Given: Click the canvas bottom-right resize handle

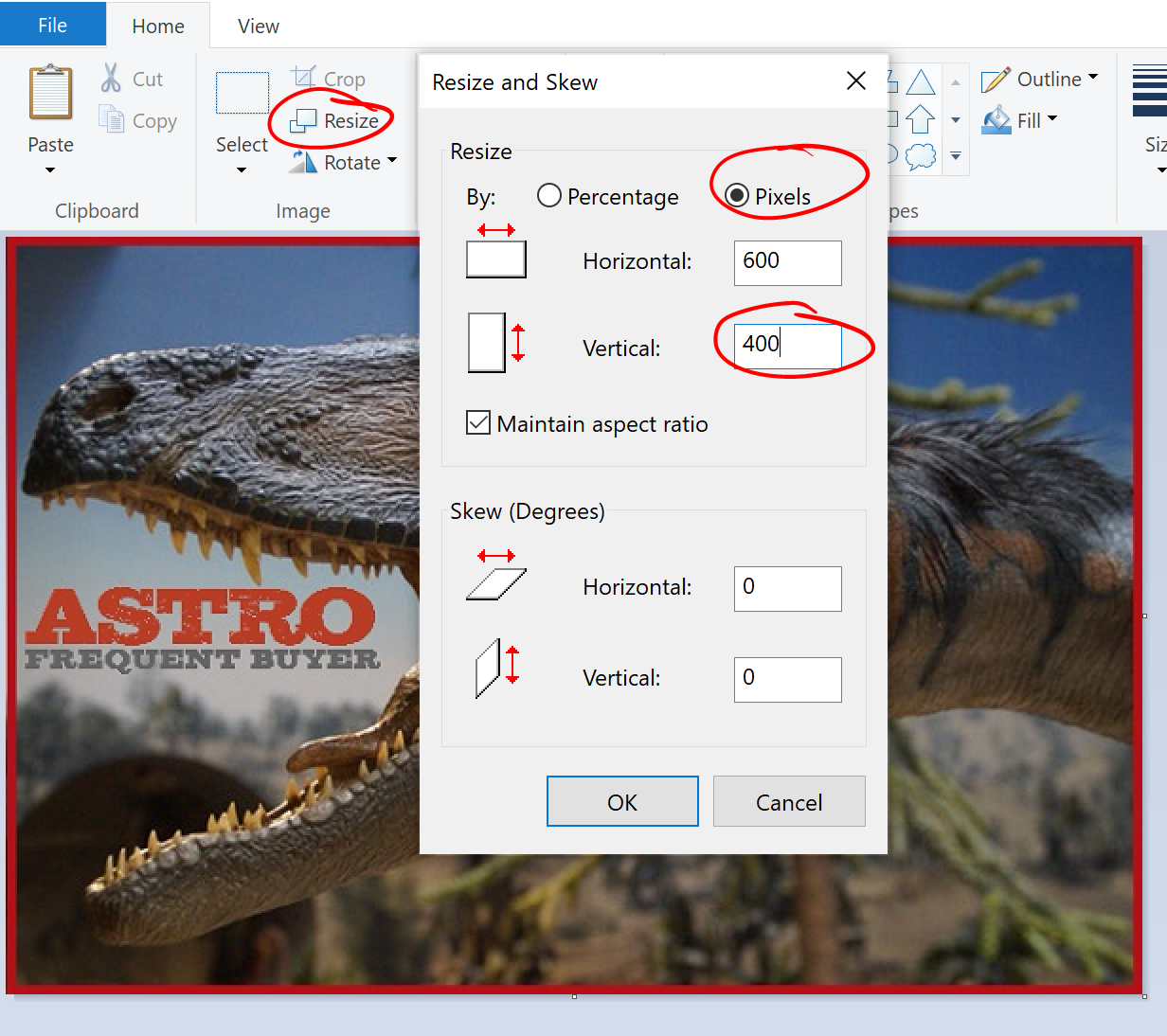Looking at the screenshot, I should 1144,996.
